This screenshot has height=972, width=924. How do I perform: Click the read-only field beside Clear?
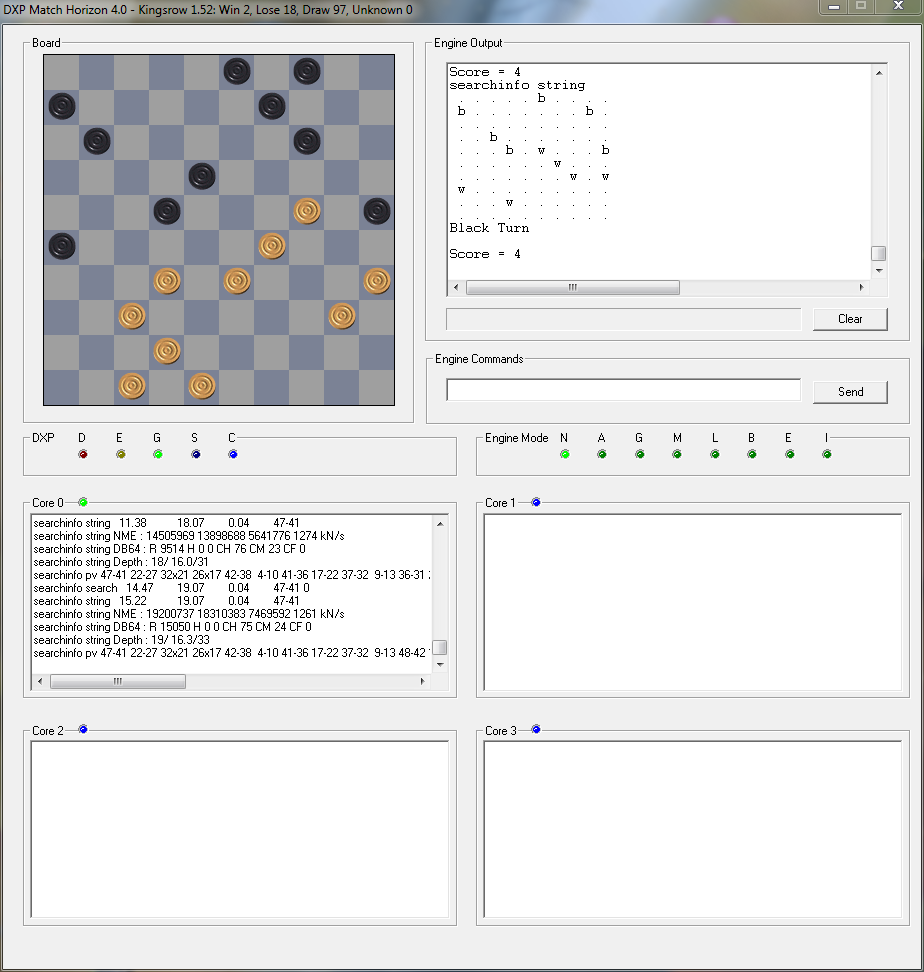coord(623,319)
